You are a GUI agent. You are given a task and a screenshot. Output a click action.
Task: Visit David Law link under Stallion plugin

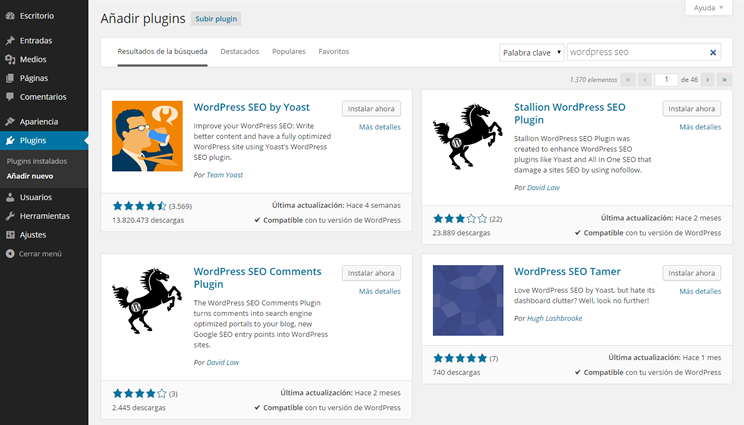[x=543, y=188]
